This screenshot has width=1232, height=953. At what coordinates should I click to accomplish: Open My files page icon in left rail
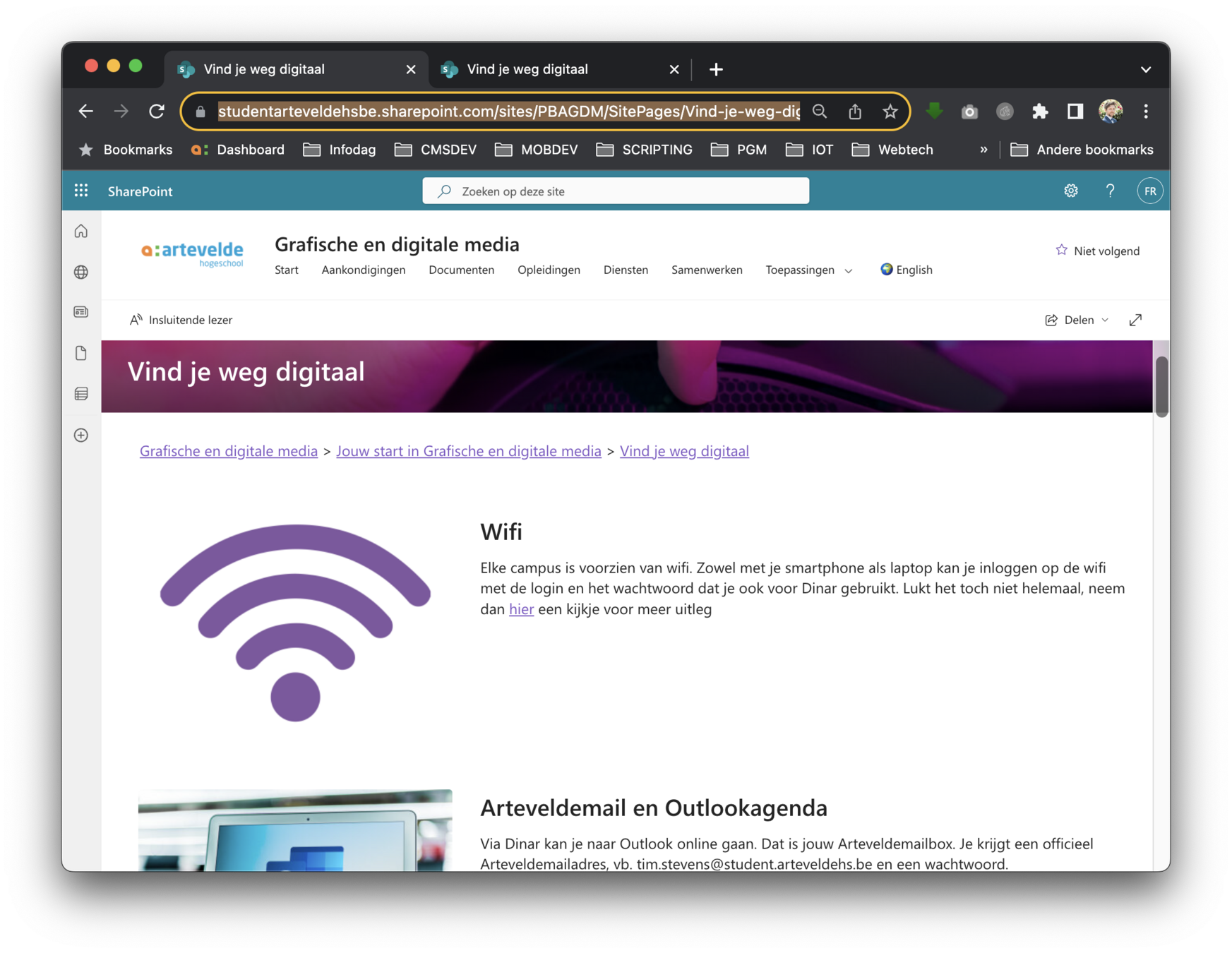click(x=81, y=353)
